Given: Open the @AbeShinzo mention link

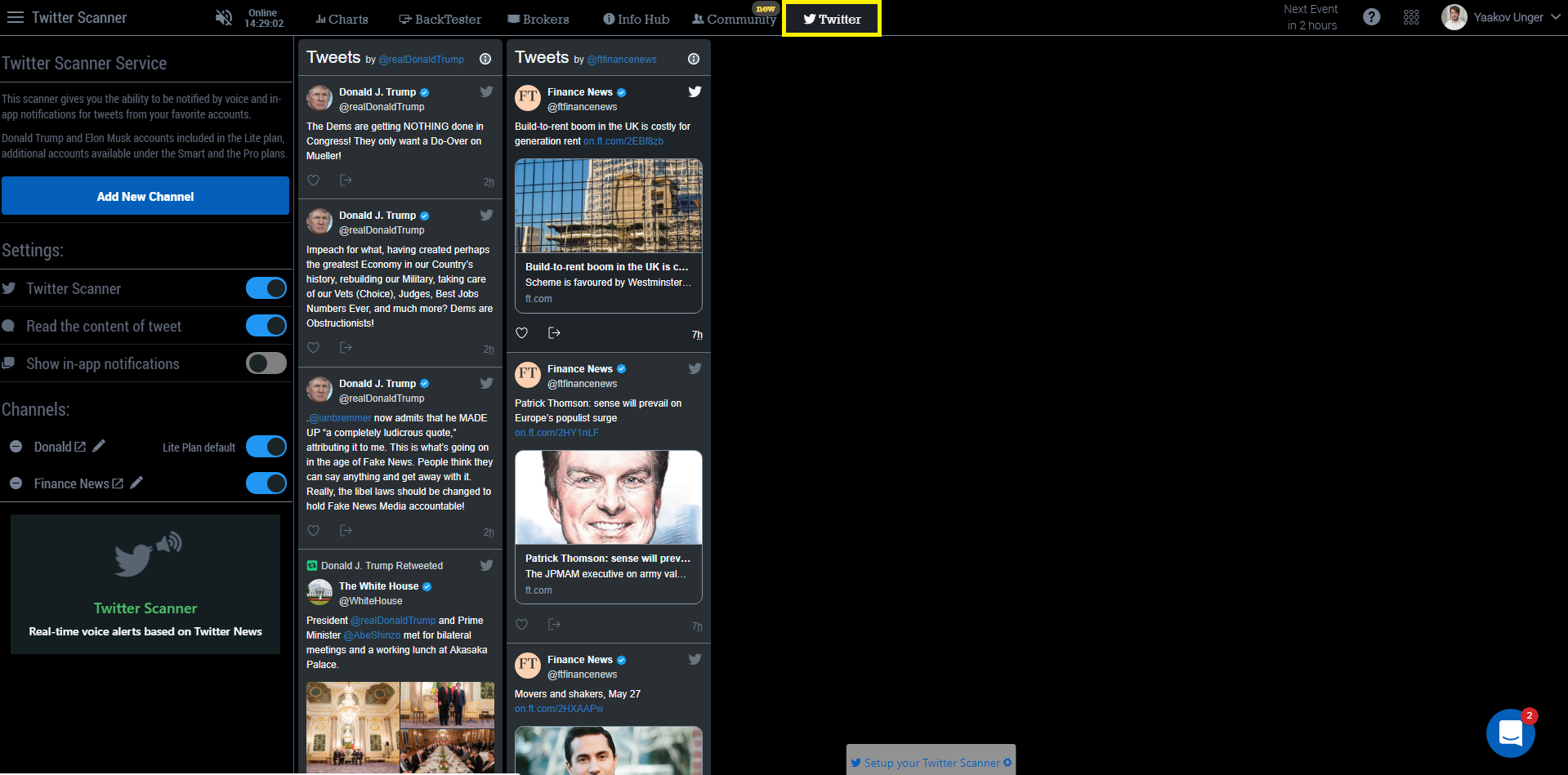Looking at the screenshot, I should 372,635.
